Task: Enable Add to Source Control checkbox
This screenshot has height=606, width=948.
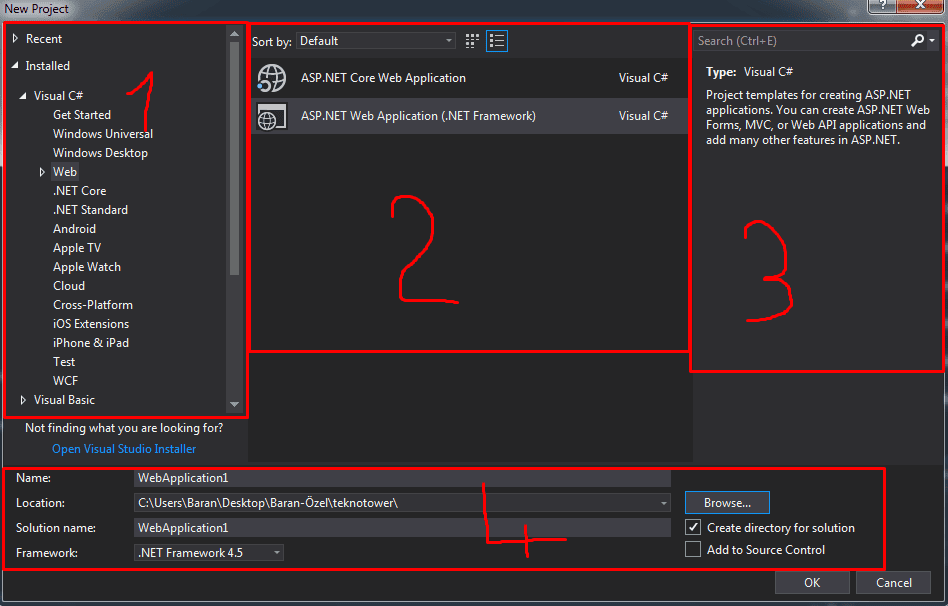Action: pyautogui.click(x=693, y=549)
